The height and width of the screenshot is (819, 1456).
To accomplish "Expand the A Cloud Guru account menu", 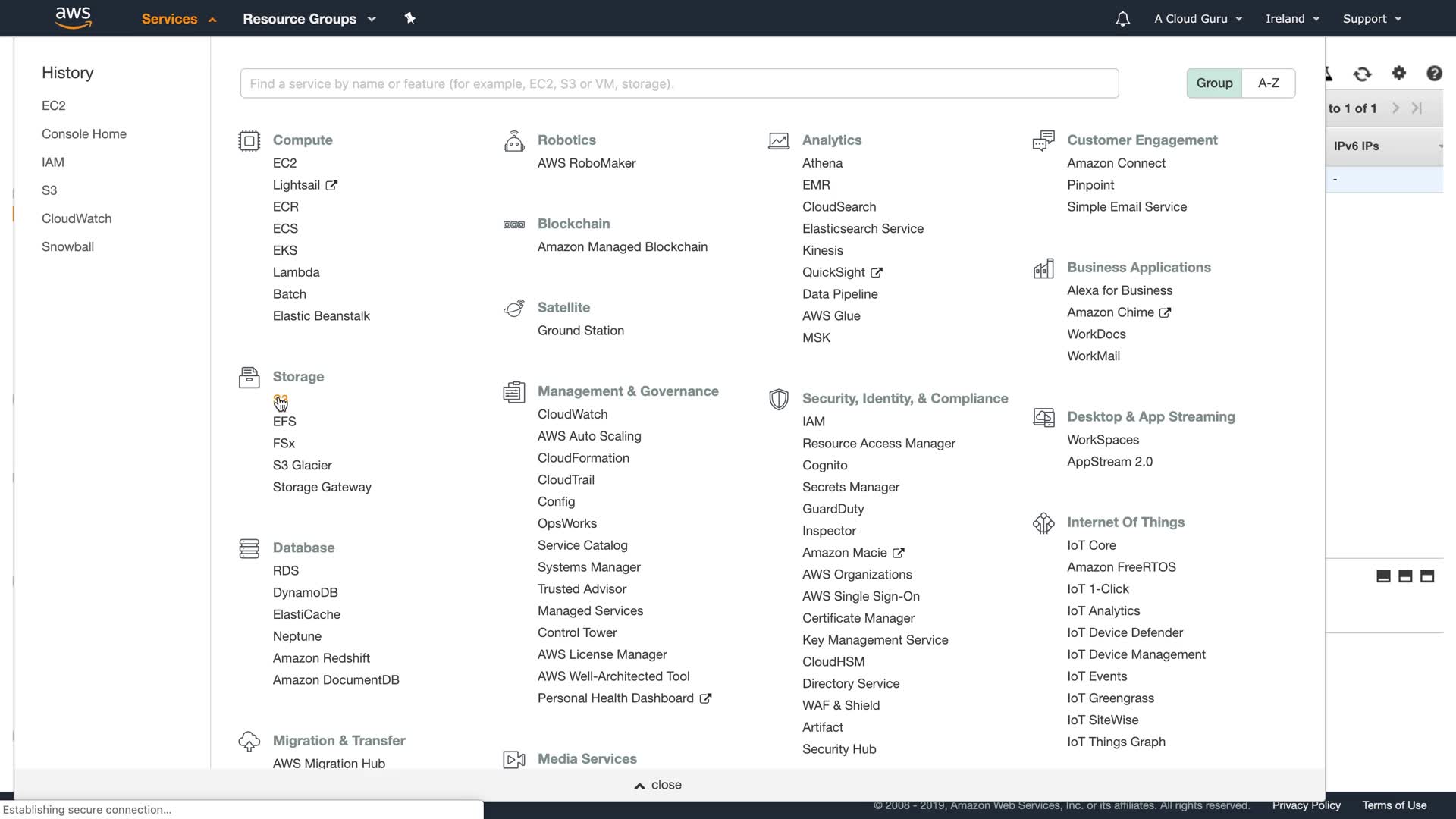I will pos(1197,19).
